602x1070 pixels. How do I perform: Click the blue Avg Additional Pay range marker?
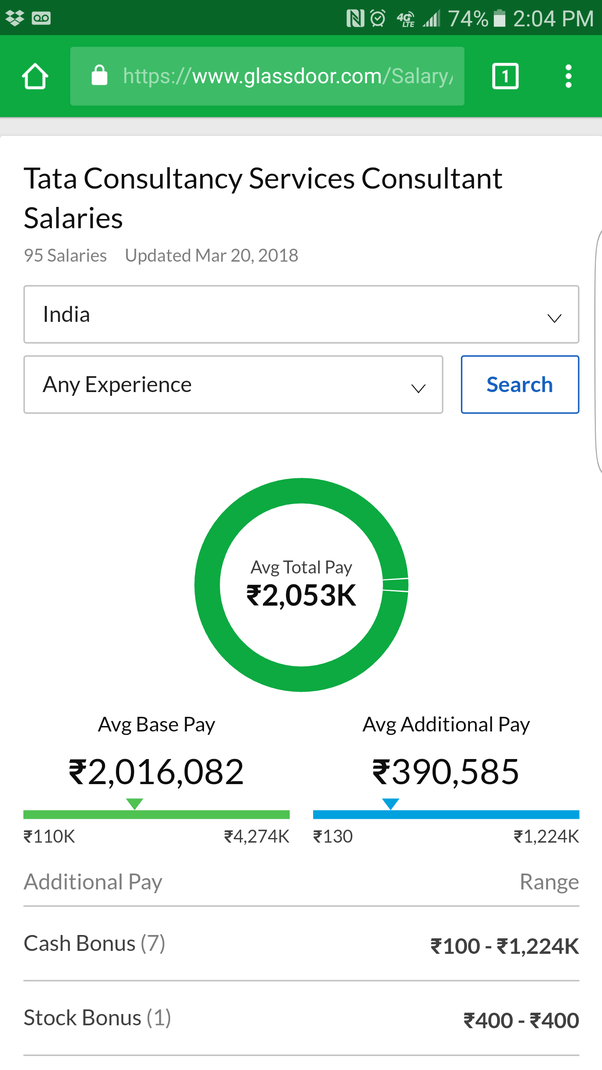click(390, 804)
